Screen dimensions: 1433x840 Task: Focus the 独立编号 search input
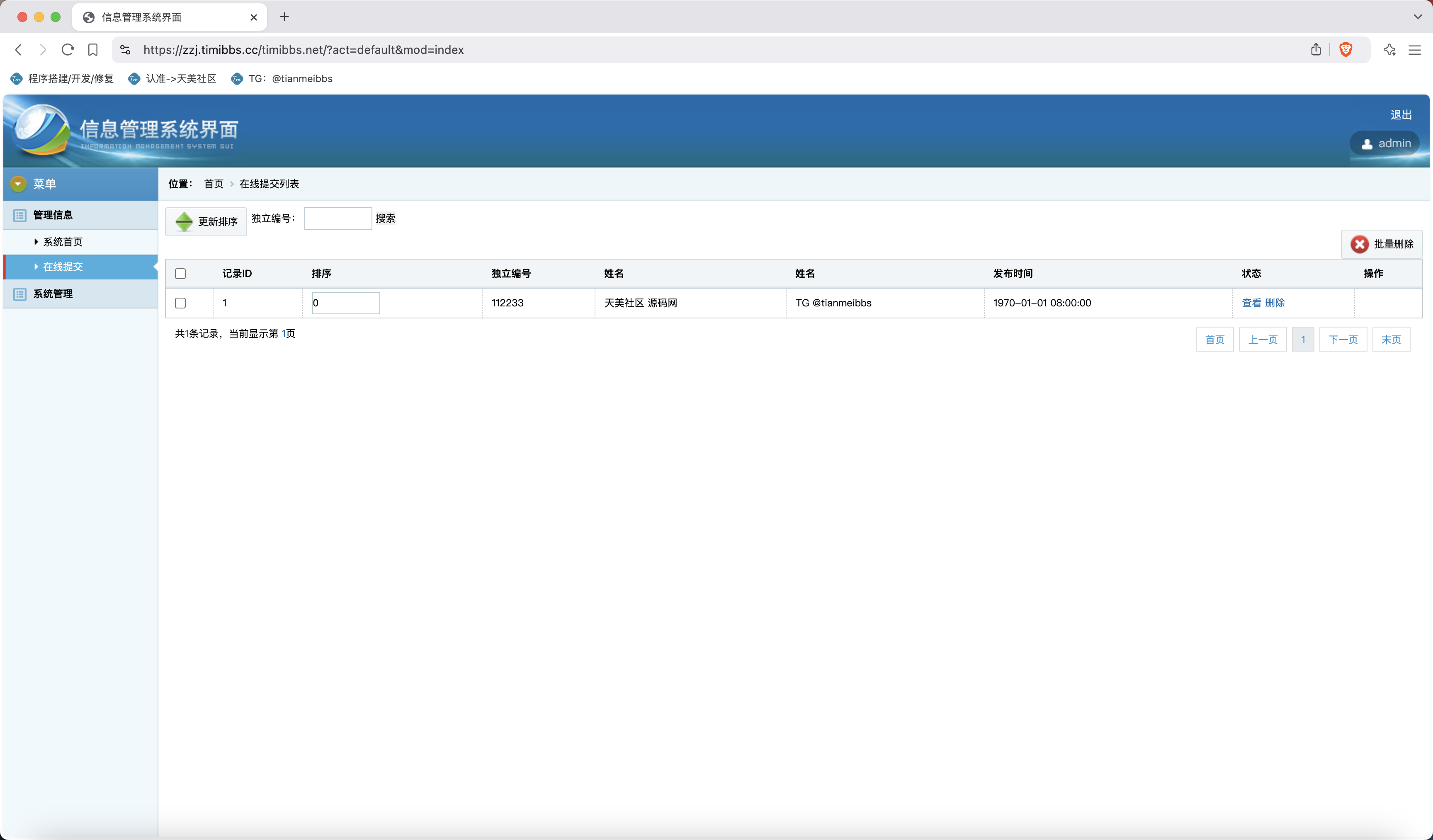coord(338,218)
